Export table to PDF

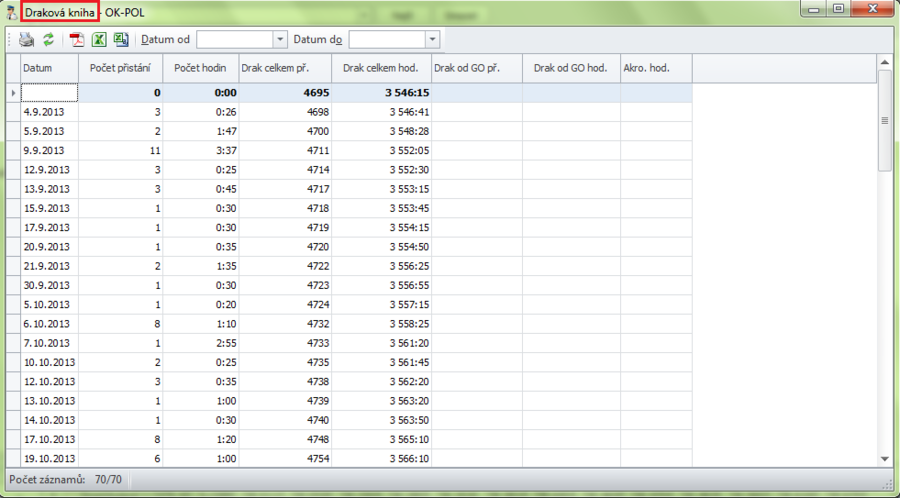[76, 40]
